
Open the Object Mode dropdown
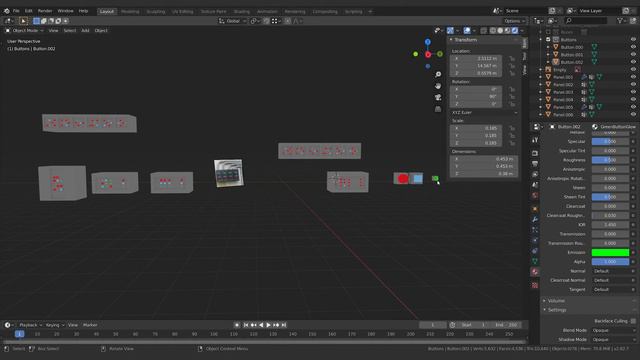24,31
